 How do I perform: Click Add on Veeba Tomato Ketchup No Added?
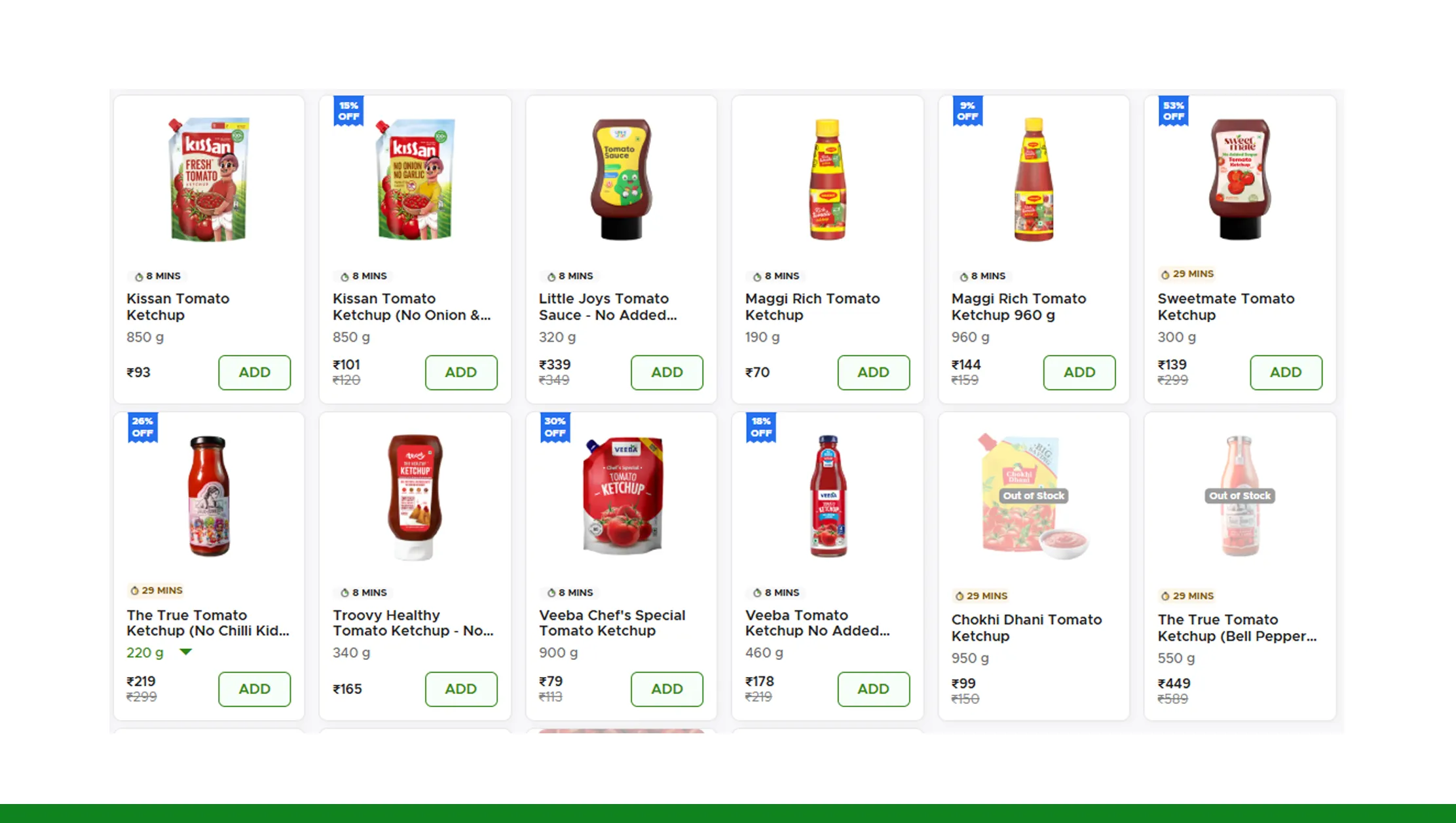[x=873, y=689]
